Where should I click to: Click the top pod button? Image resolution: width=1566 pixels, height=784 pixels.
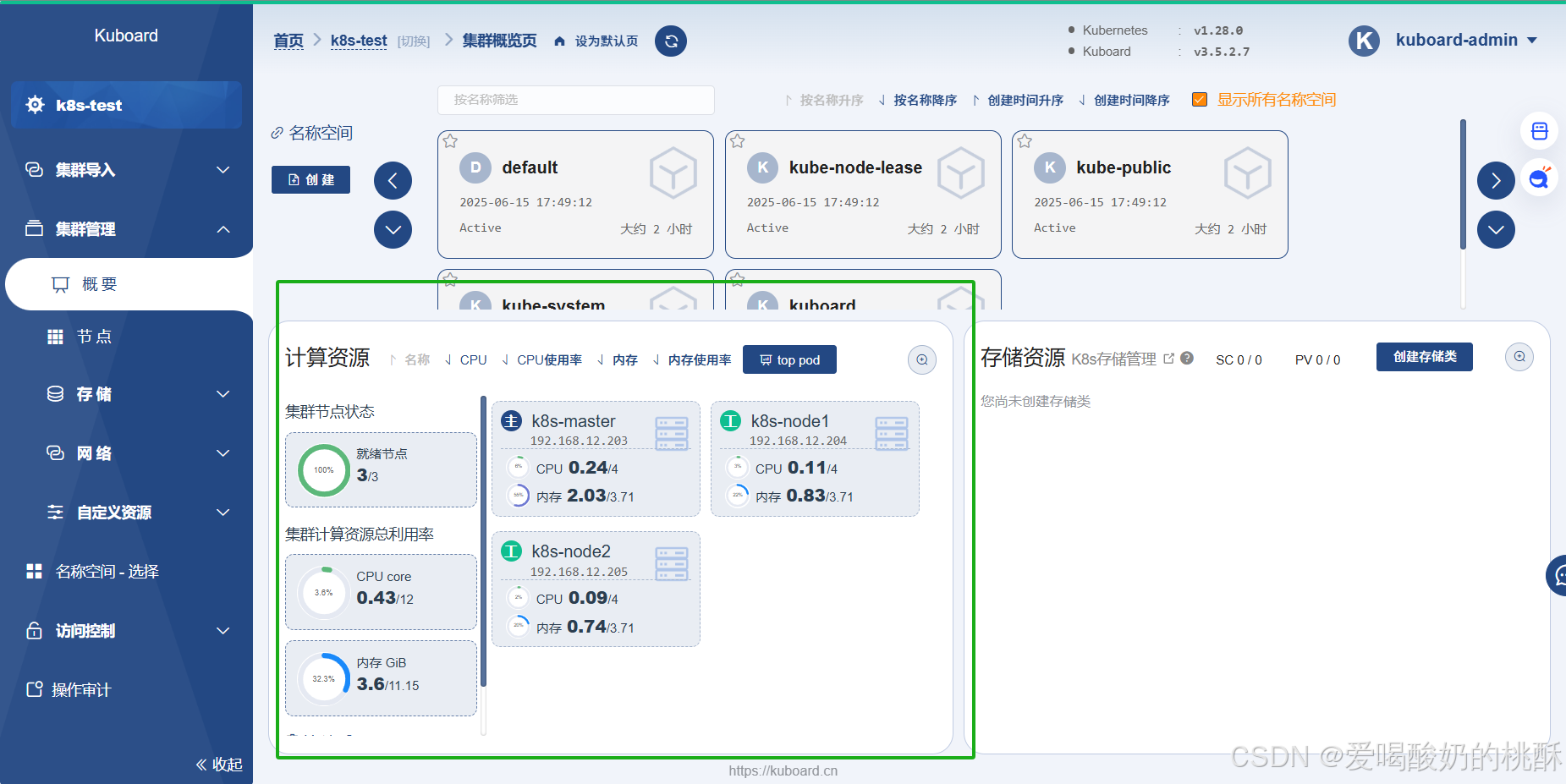tap(789, 359)
